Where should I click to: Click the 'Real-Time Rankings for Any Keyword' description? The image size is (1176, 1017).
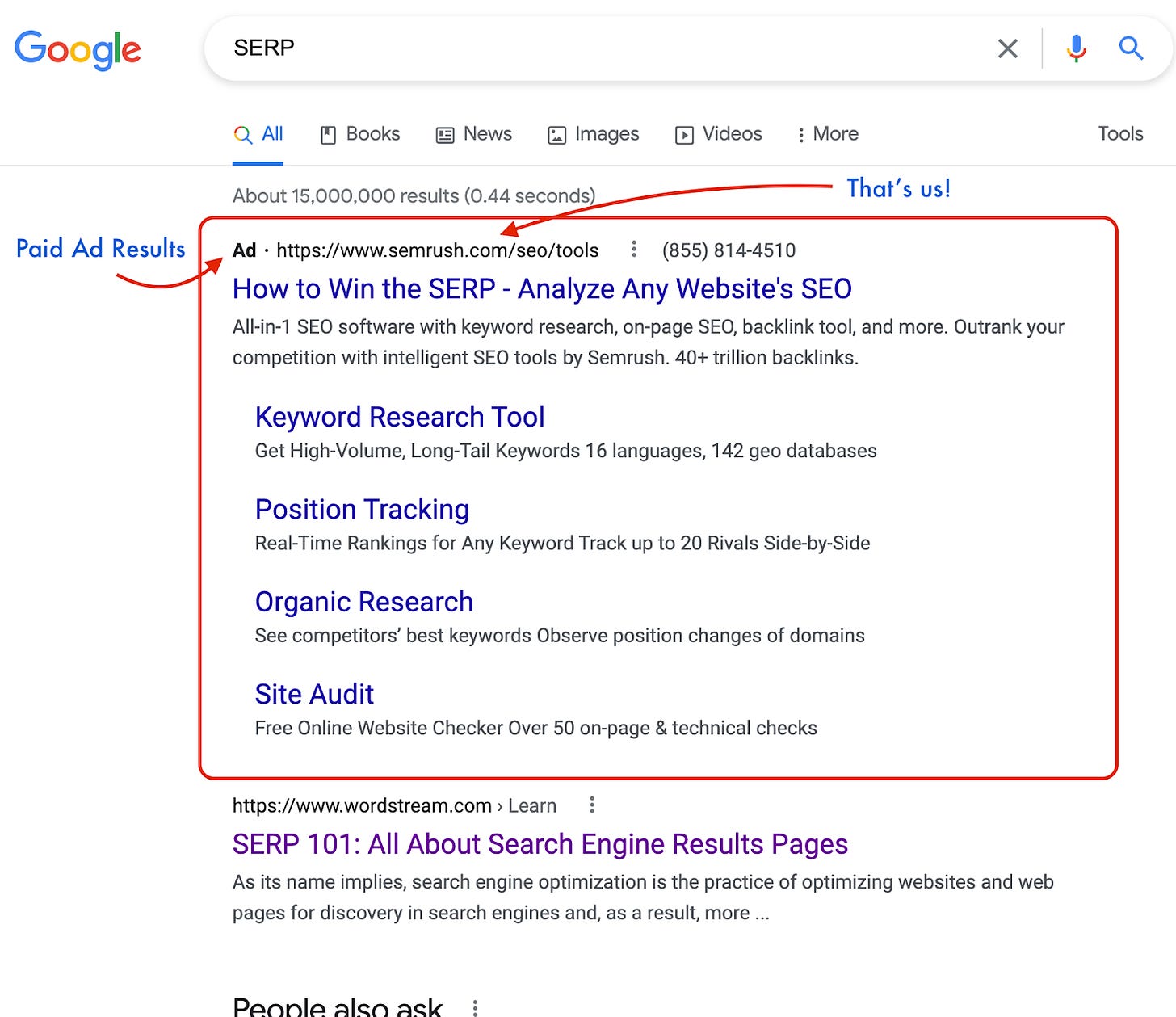tap(562, 543)
